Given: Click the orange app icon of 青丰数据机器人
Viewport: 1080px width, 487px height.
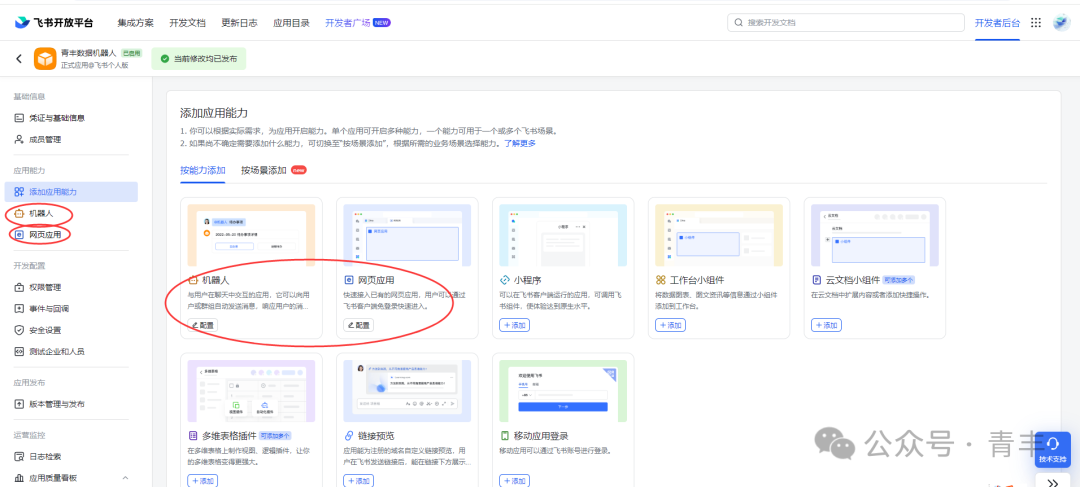Looking at the screenshot, I should [45, 59].
